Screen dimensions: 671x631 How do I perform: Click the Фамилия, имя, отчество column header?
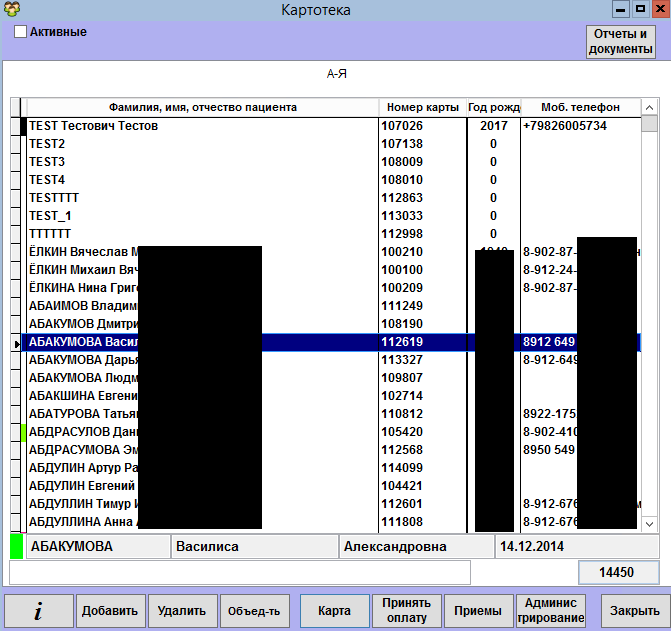click(202, 107)
